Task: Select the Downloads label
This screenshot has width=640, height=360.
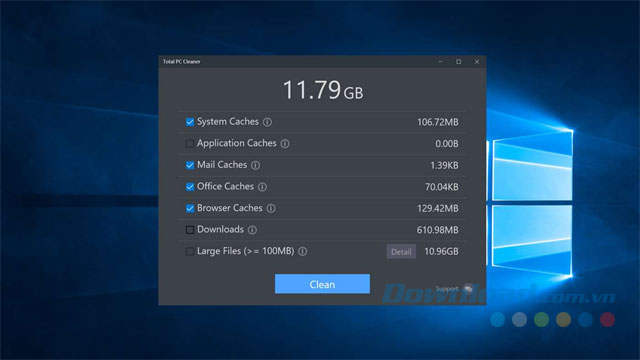Action: (220, 229)
